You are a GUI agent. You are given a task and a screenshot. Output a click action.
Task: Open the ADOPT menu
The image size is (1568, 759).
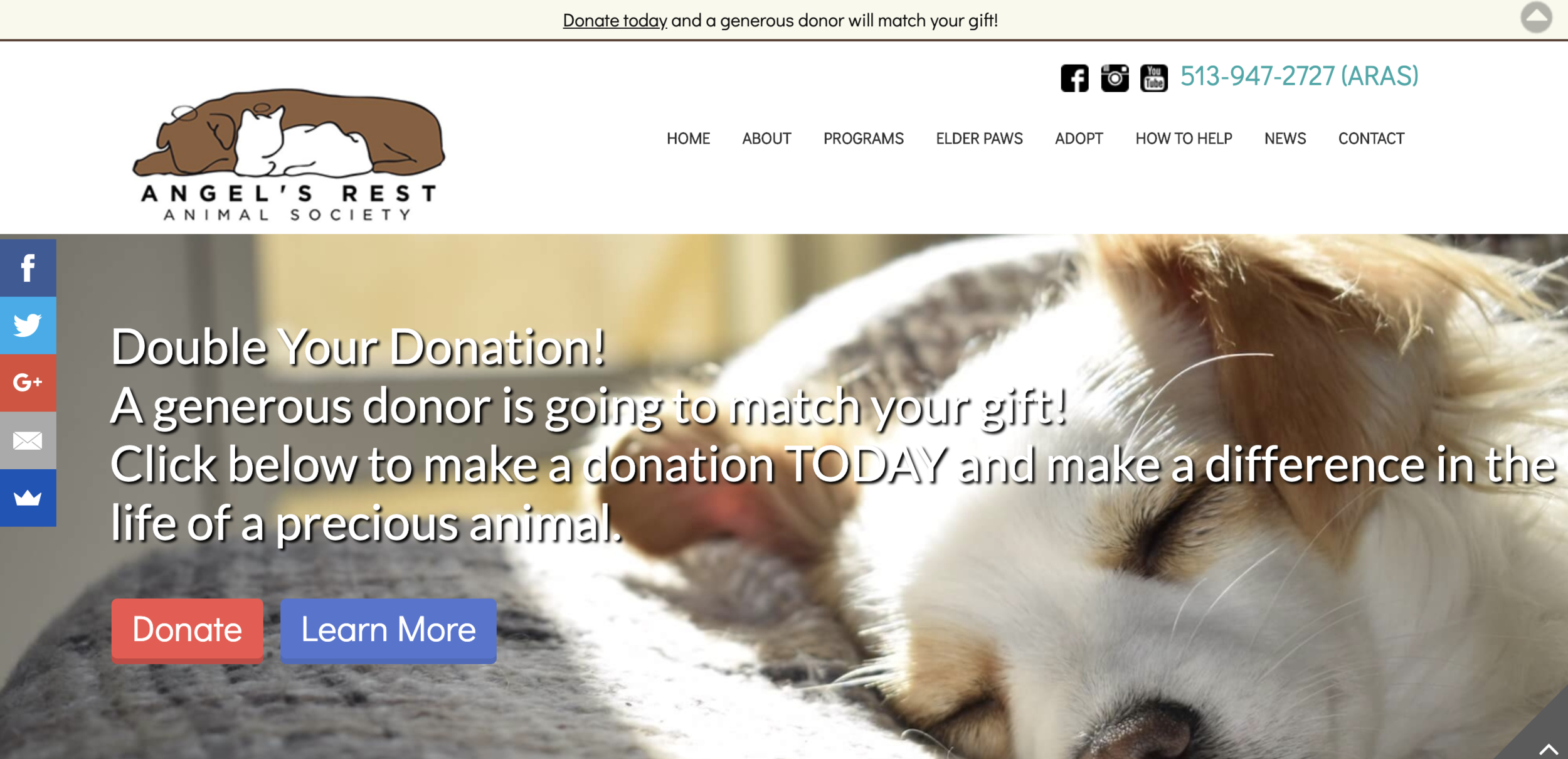pyautogui.click(x=1079, y=139)
